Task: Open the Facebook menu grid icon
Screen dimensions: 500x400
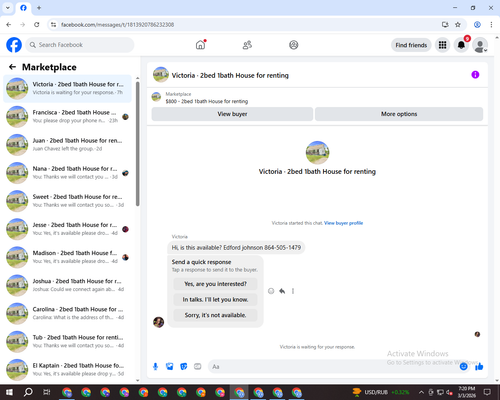Action: point(442,45)
